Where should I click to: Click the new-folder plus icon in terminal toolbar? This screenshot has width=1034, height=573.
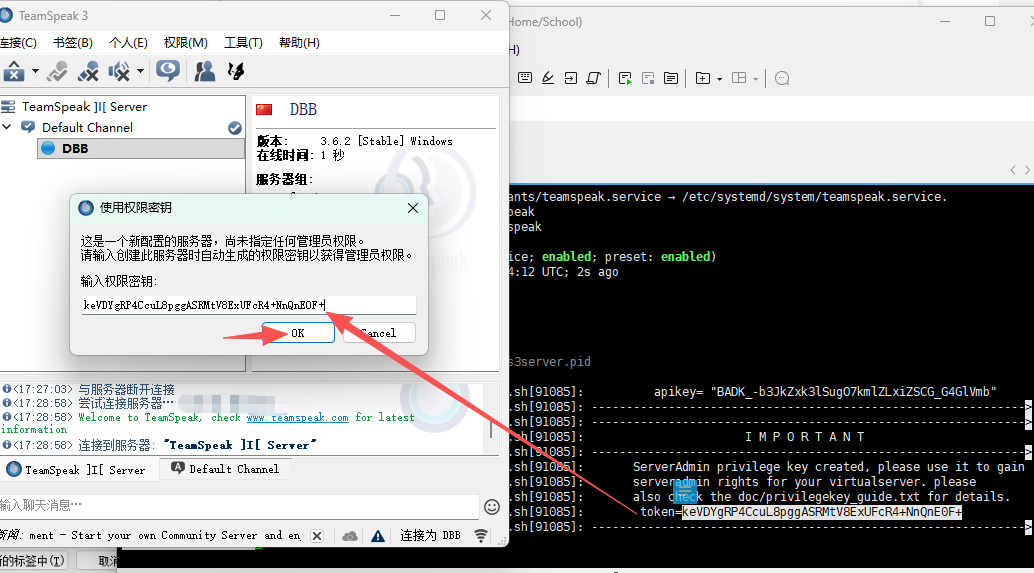click(703, 78)
